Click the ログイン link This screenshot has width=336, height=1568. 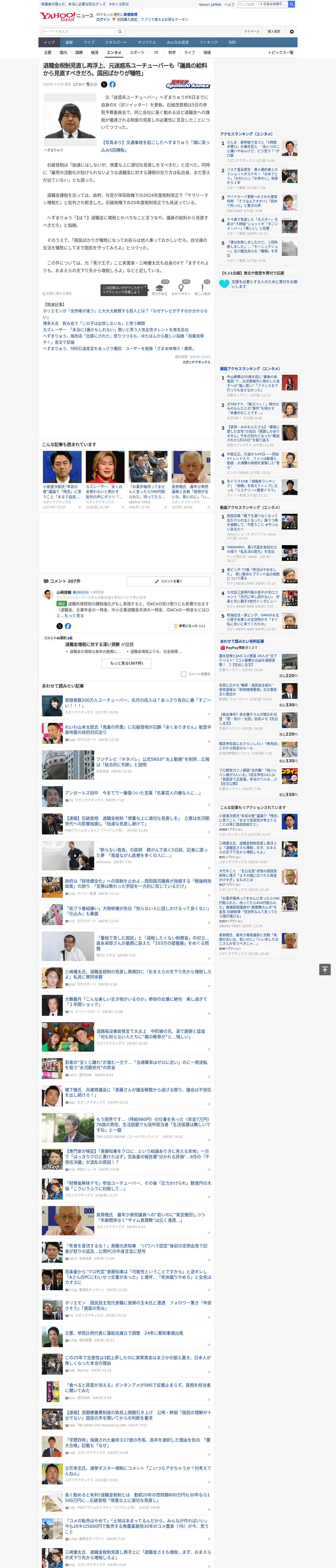(103, 20)
